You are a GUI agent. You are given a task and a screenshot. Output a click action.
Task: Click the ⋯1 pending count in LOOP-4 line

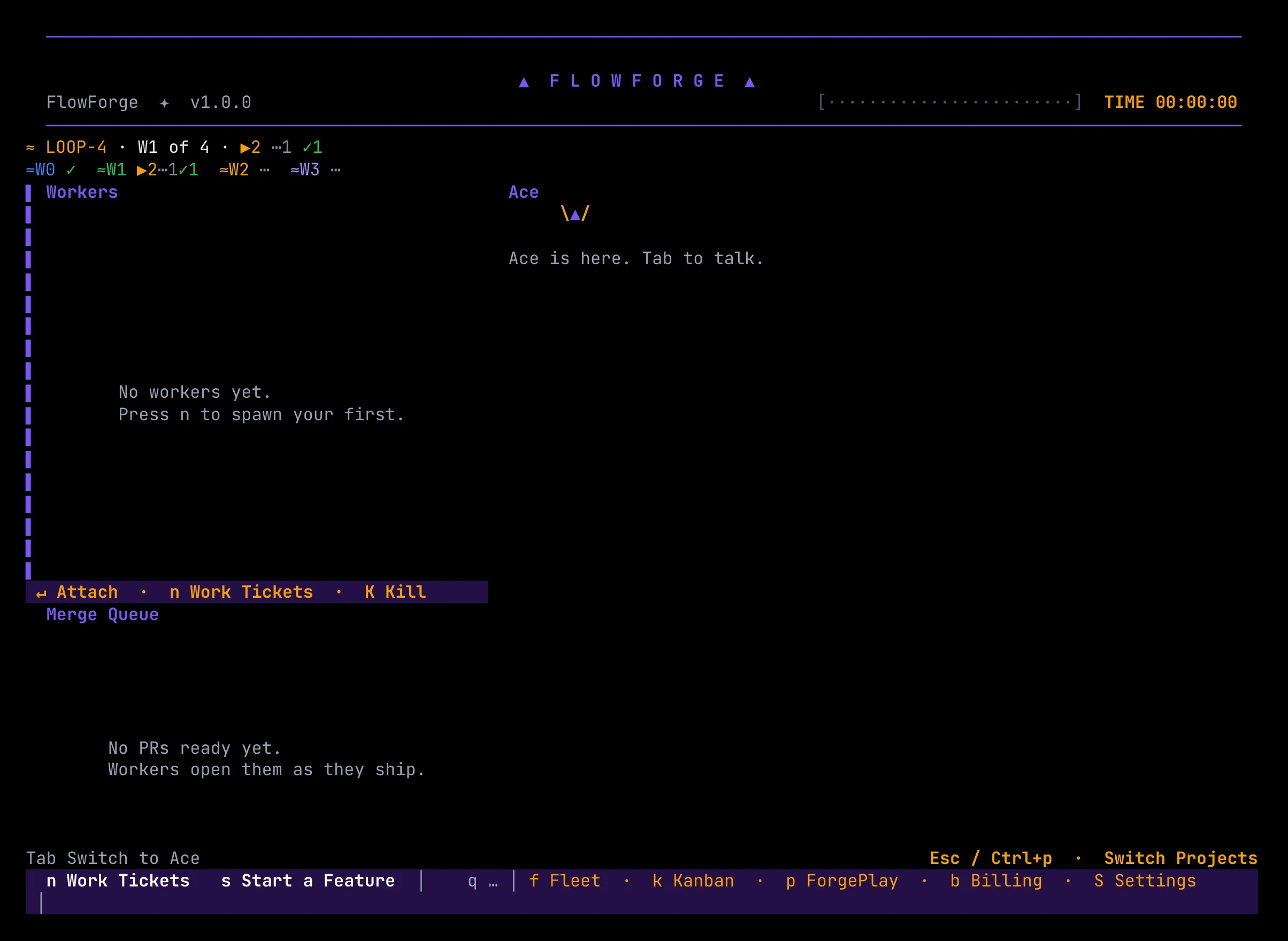(x=281, y=148)
